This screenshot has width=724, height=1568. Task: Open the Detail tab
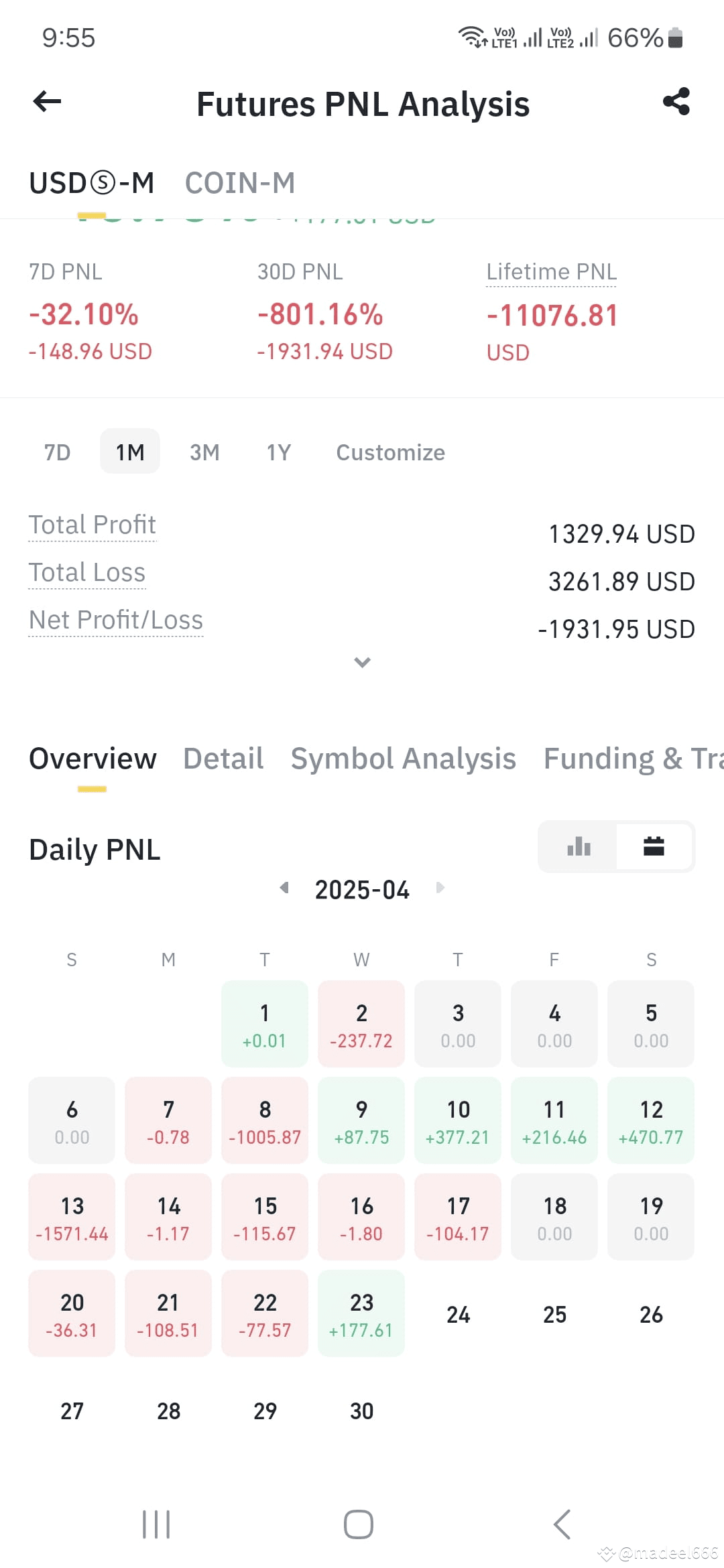click(223, 759)
